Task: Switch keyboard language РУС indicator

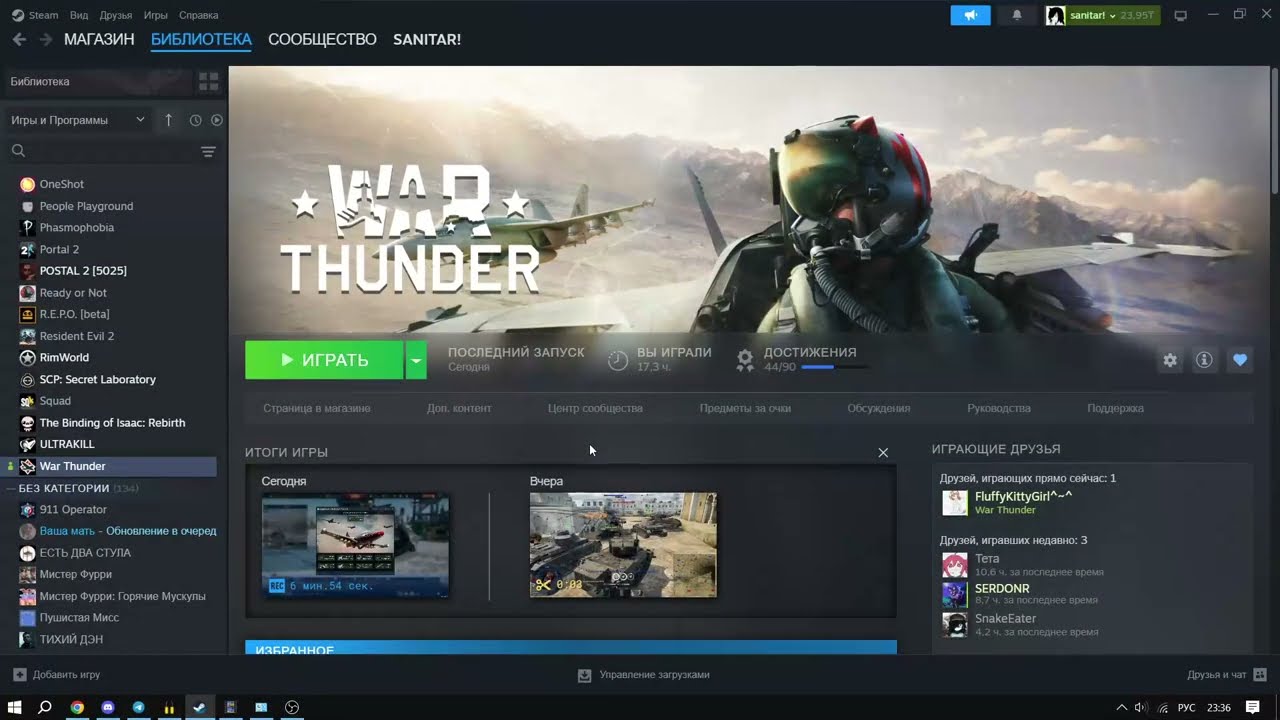Action: pyautogui.click(x=1187, y=708)
